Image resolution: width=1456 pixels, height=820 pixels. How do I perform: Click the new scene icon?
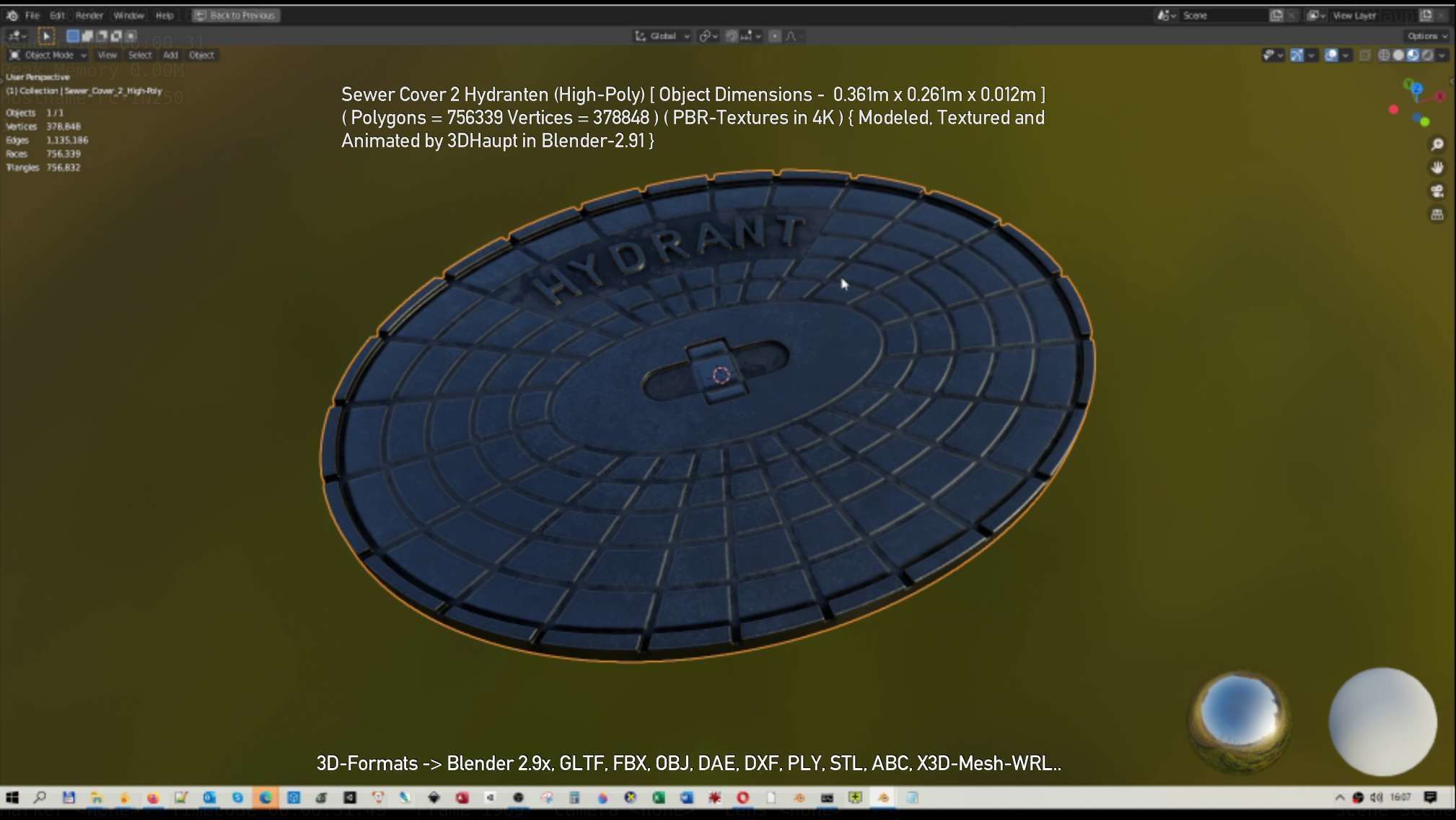[1276, 15]
